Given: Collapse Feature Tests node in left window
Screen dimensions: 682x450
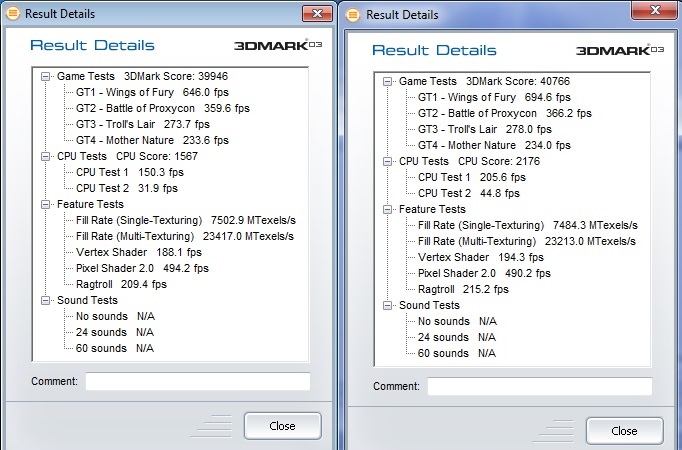Looking at the screenshot, I should 45,204.
